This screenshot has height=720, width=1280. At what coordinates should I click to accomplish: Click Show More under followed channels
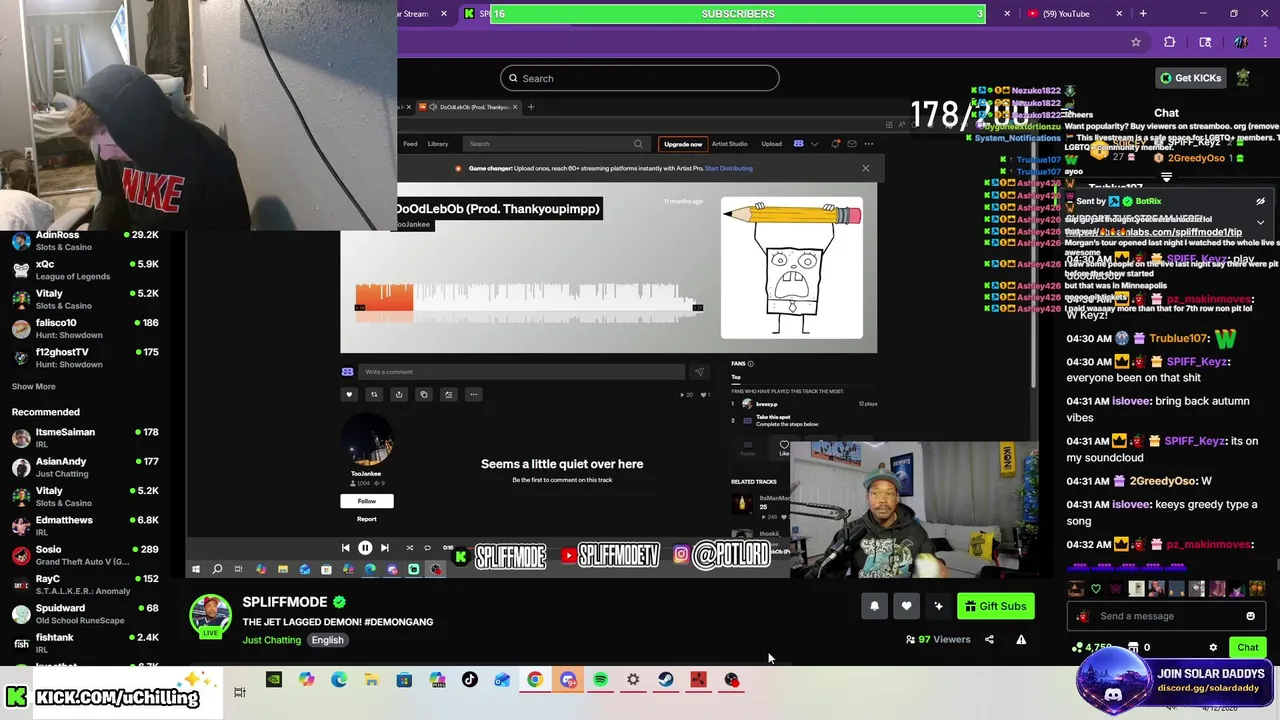pyautogui.click(x=33, y=386)
